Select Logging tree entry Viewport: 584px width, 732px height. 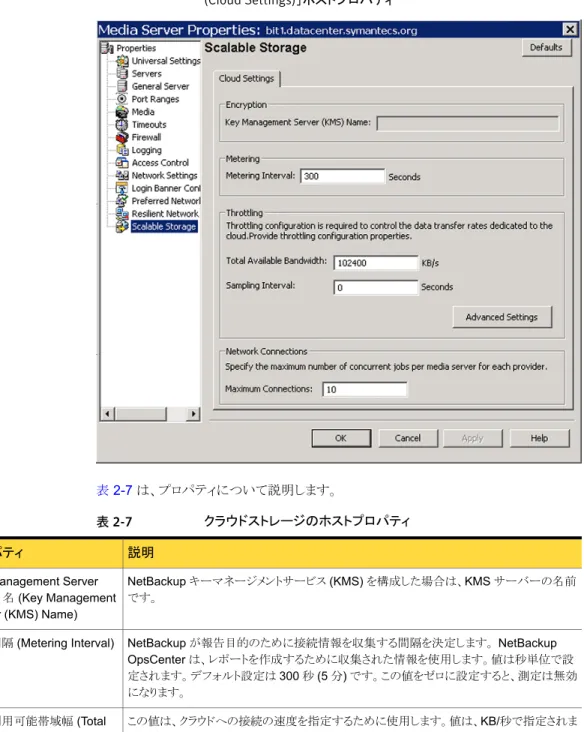[x=147, y=150]
